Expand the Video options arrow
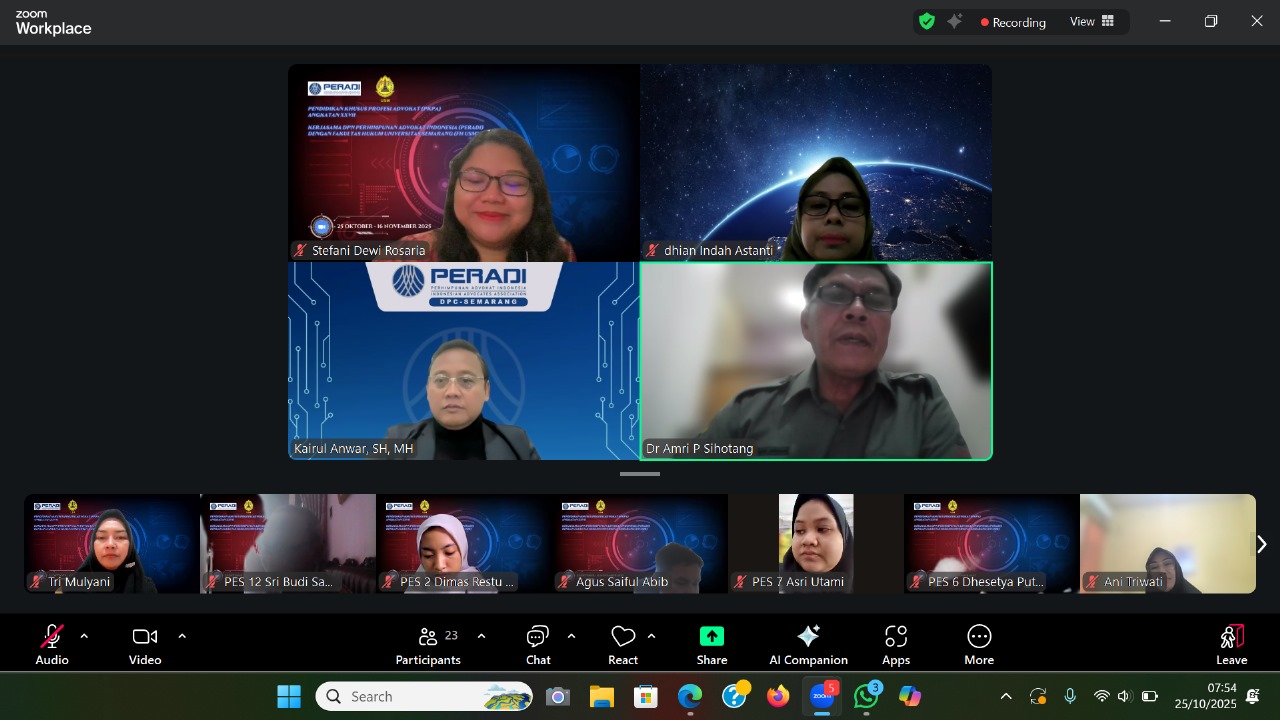 coord(182,636)
